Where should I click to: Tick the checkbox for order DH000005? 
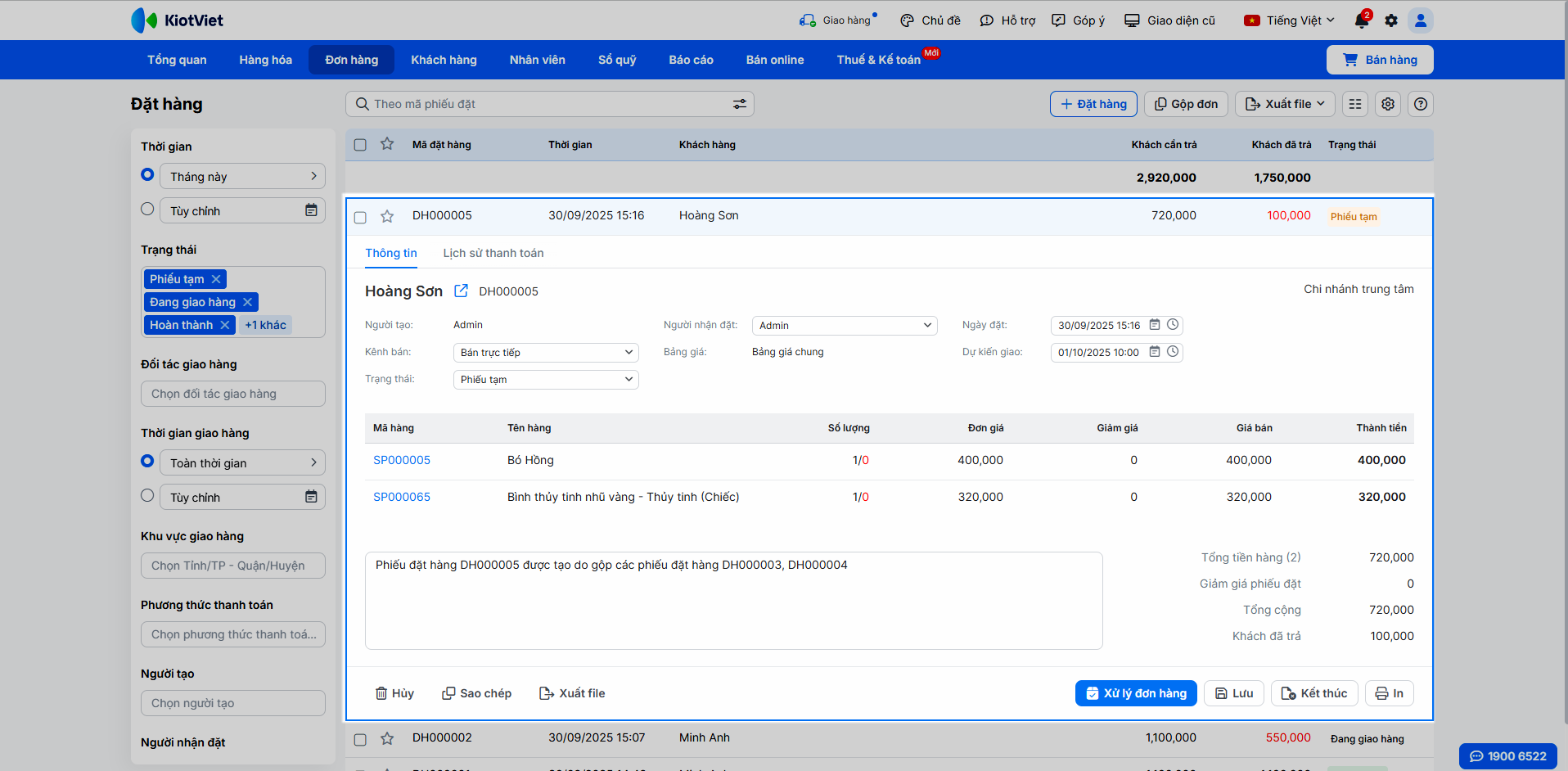[x=360, y=217]
